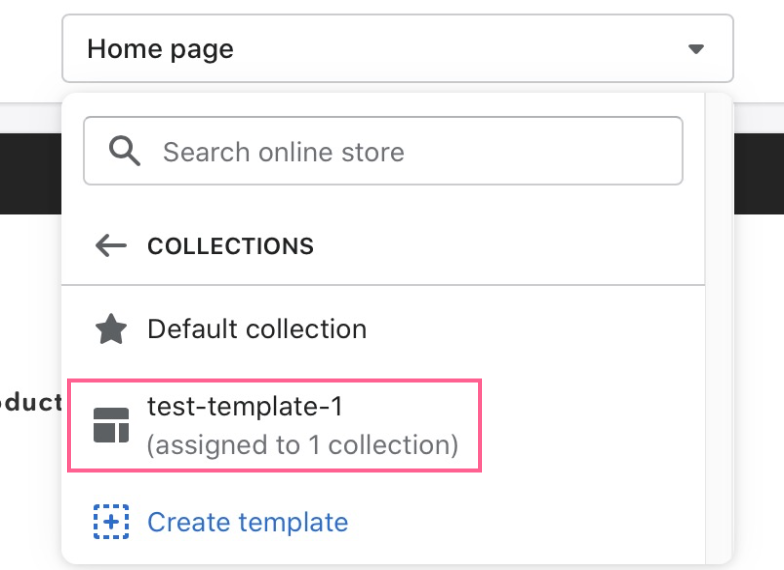Click the dark header bar right of panel

759,174
